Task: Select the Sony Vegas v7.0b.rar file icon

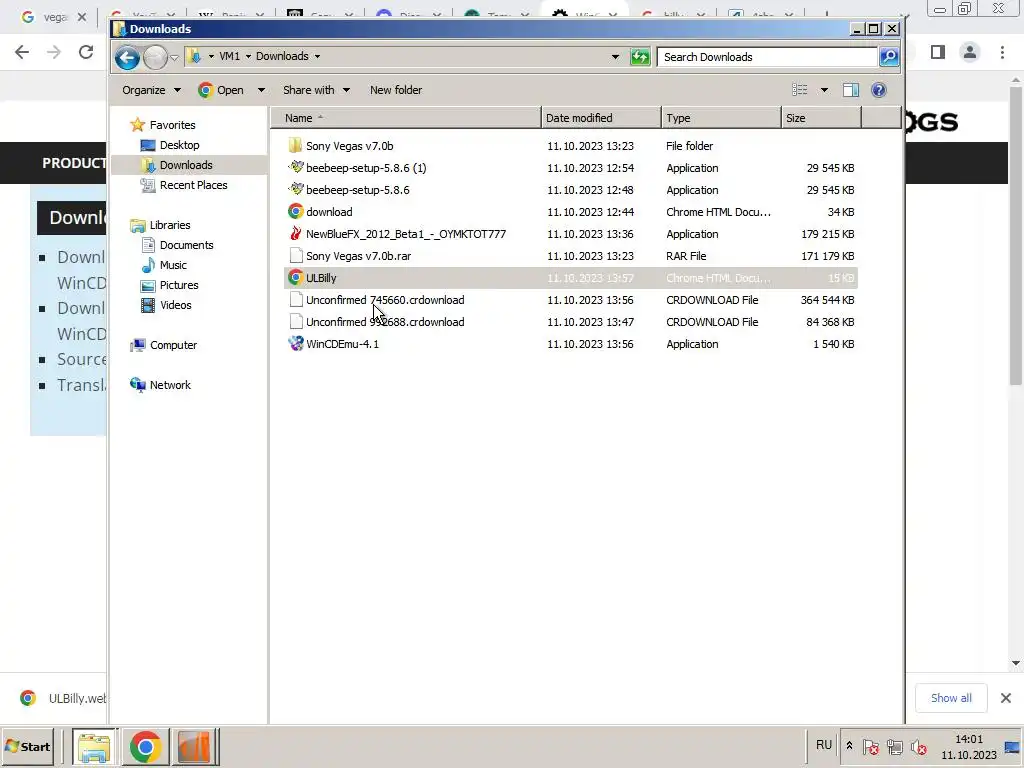Action: coord(296,256)
